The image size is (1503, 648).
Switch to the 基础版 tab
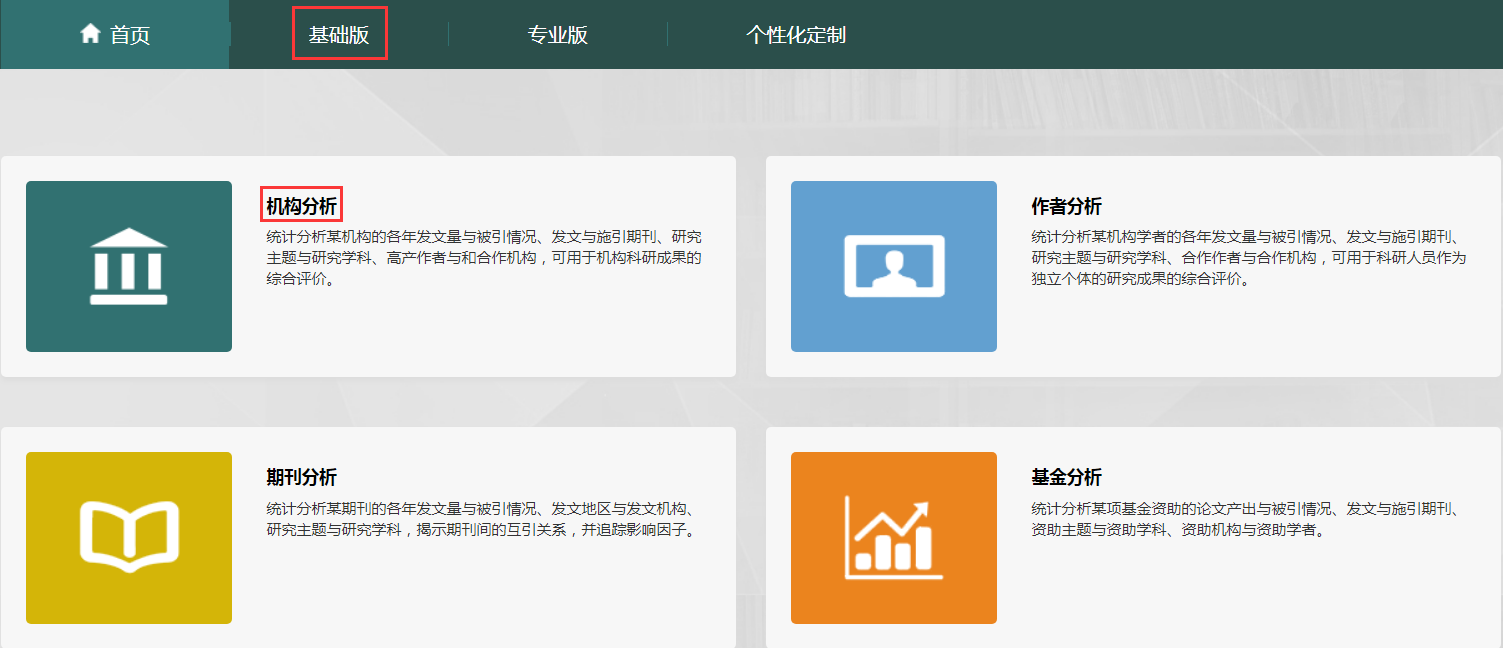coord(339,35)
